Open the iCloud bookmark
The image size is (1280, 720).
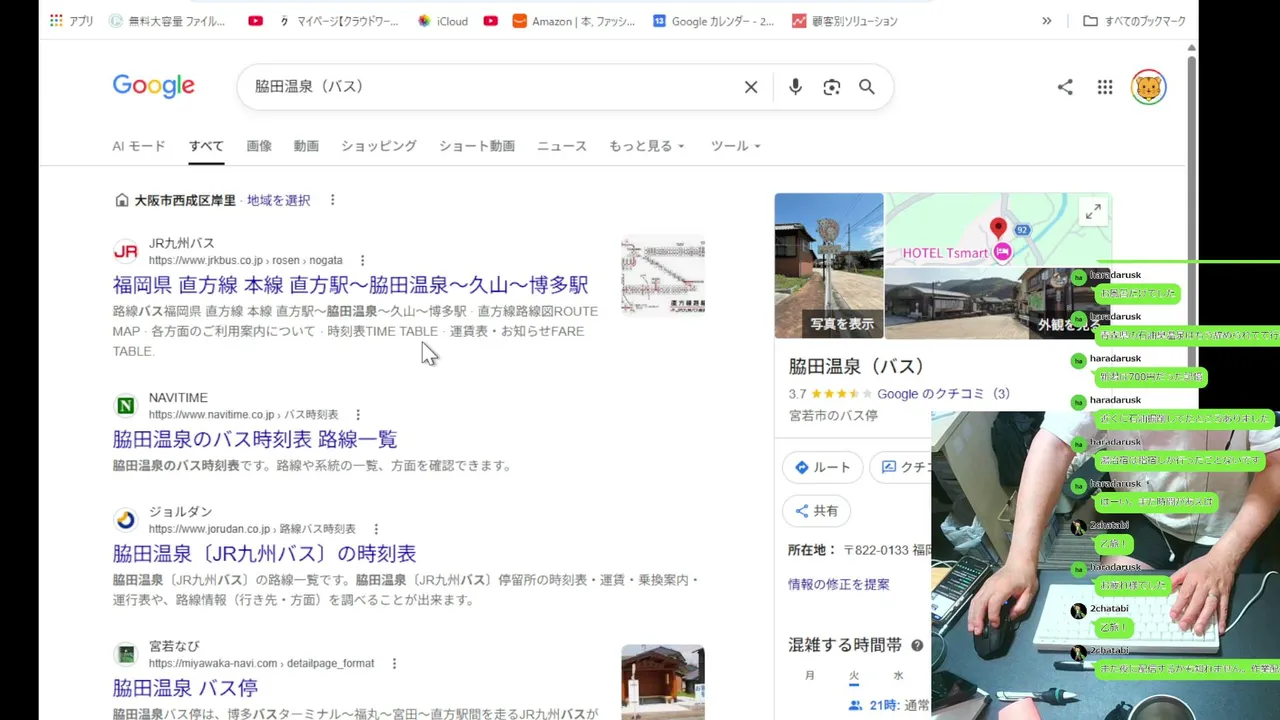pos(443,21)
